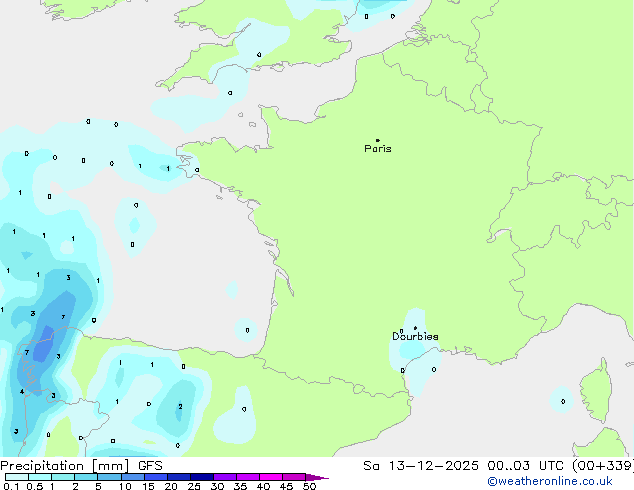Click the legend label '10'
634x490 pixels.
(x=125, y=486)
